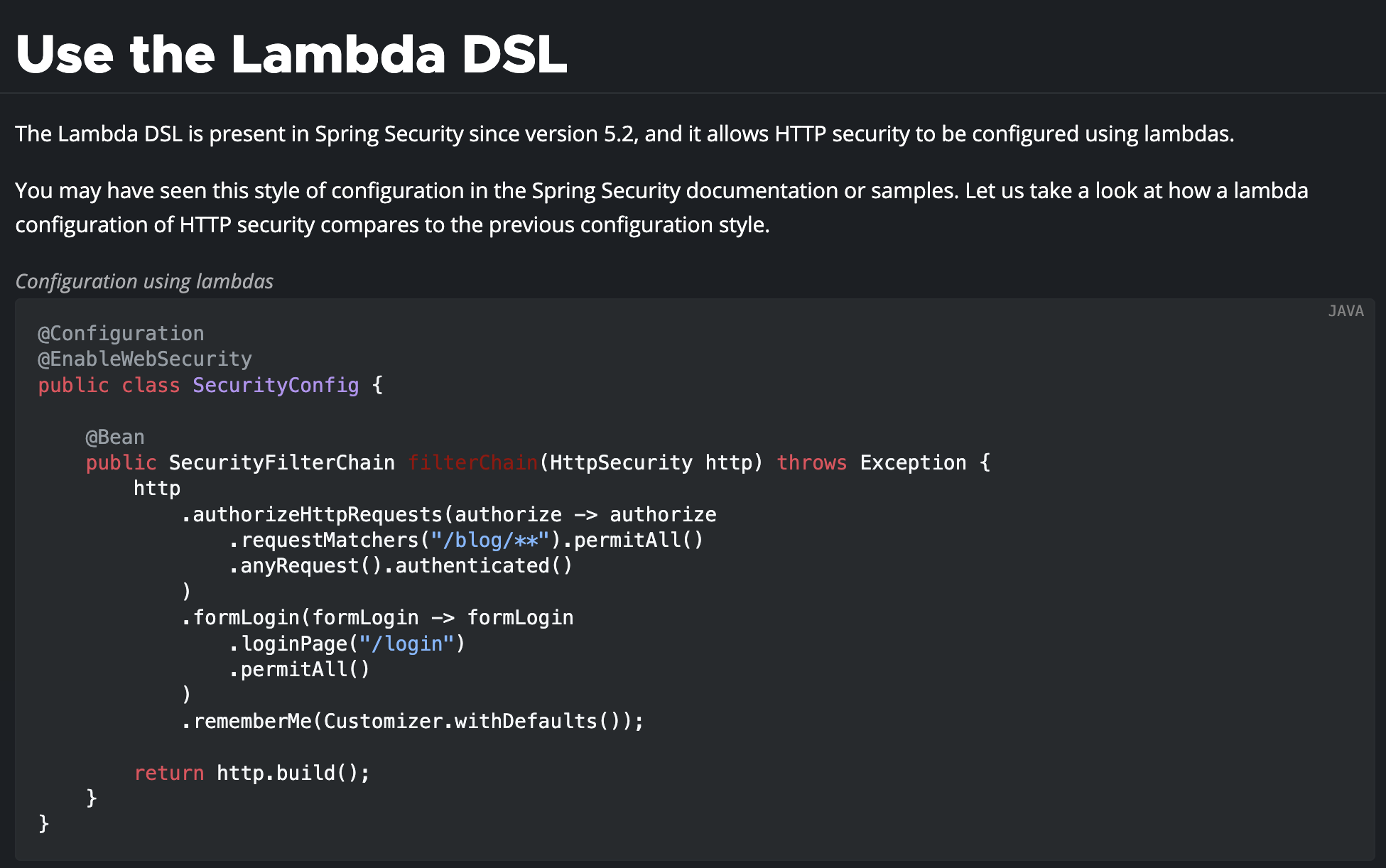Click the 'return' keyword
This screenshot has height=868, width=1386.
[x=169, y=773]
